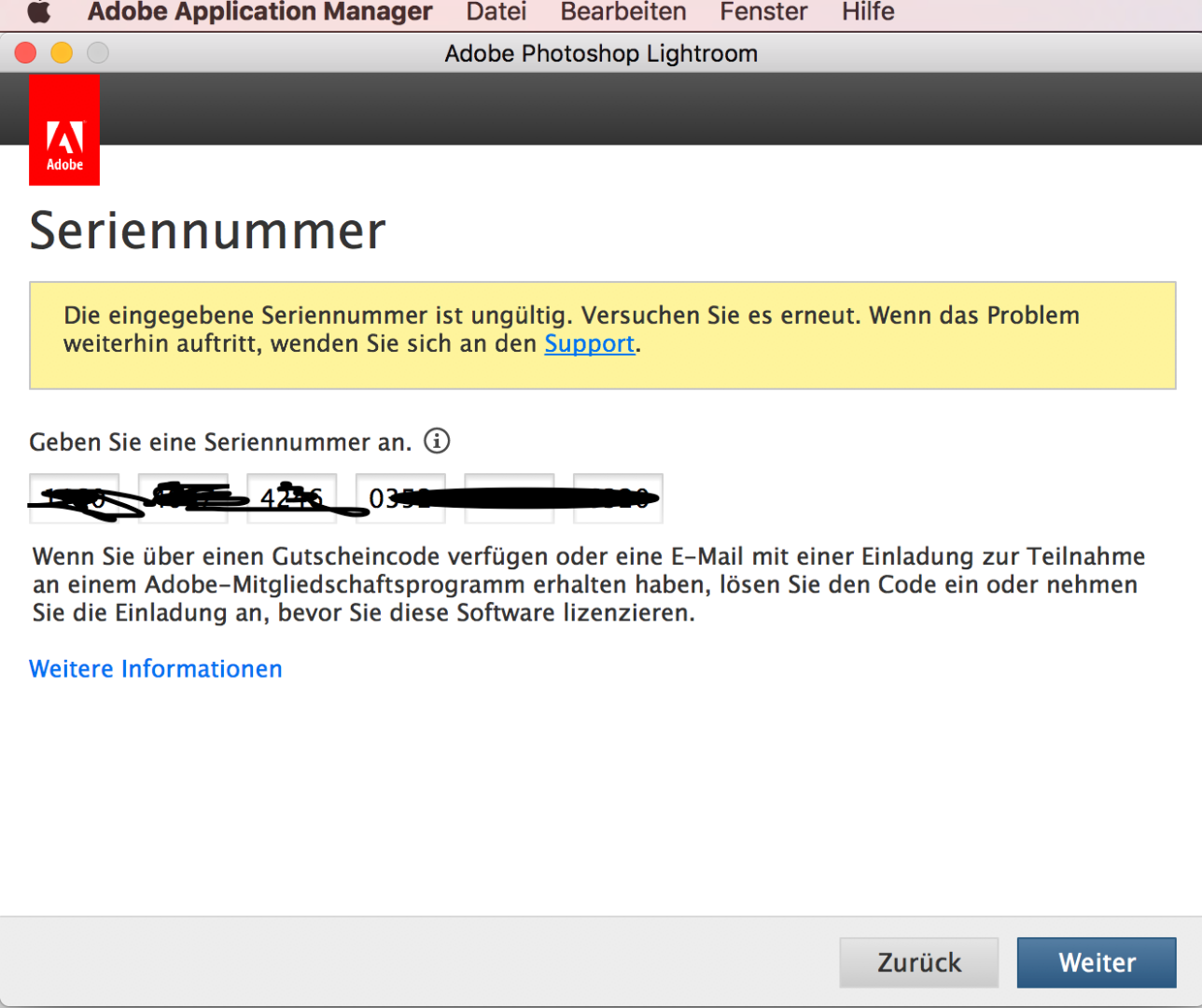The image size is (1202, 1008).
Task: Click the fifth serial number field
Action: click(x=510, y=498)
